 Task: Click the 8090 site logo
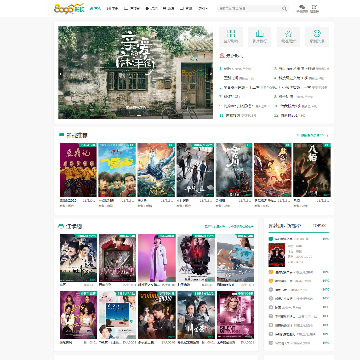point(69,8)
